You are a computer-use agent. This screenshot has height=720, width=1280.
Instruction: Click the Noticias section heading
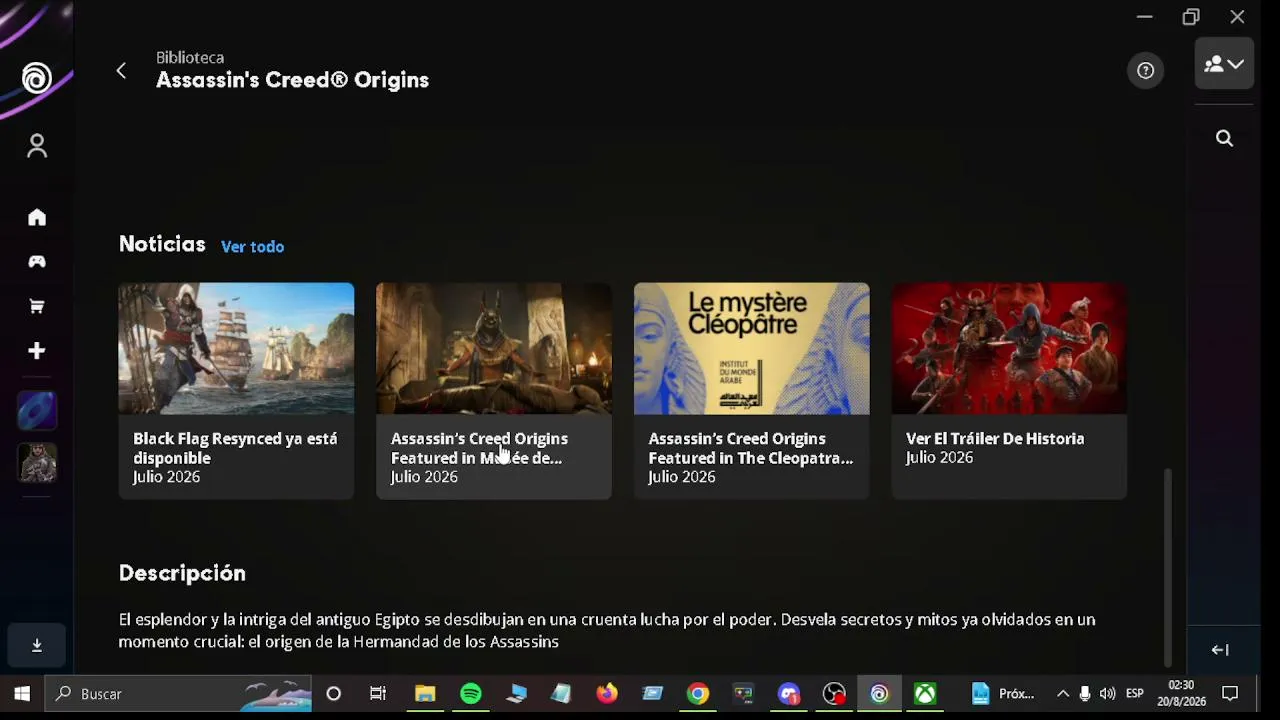coord(162,244)
